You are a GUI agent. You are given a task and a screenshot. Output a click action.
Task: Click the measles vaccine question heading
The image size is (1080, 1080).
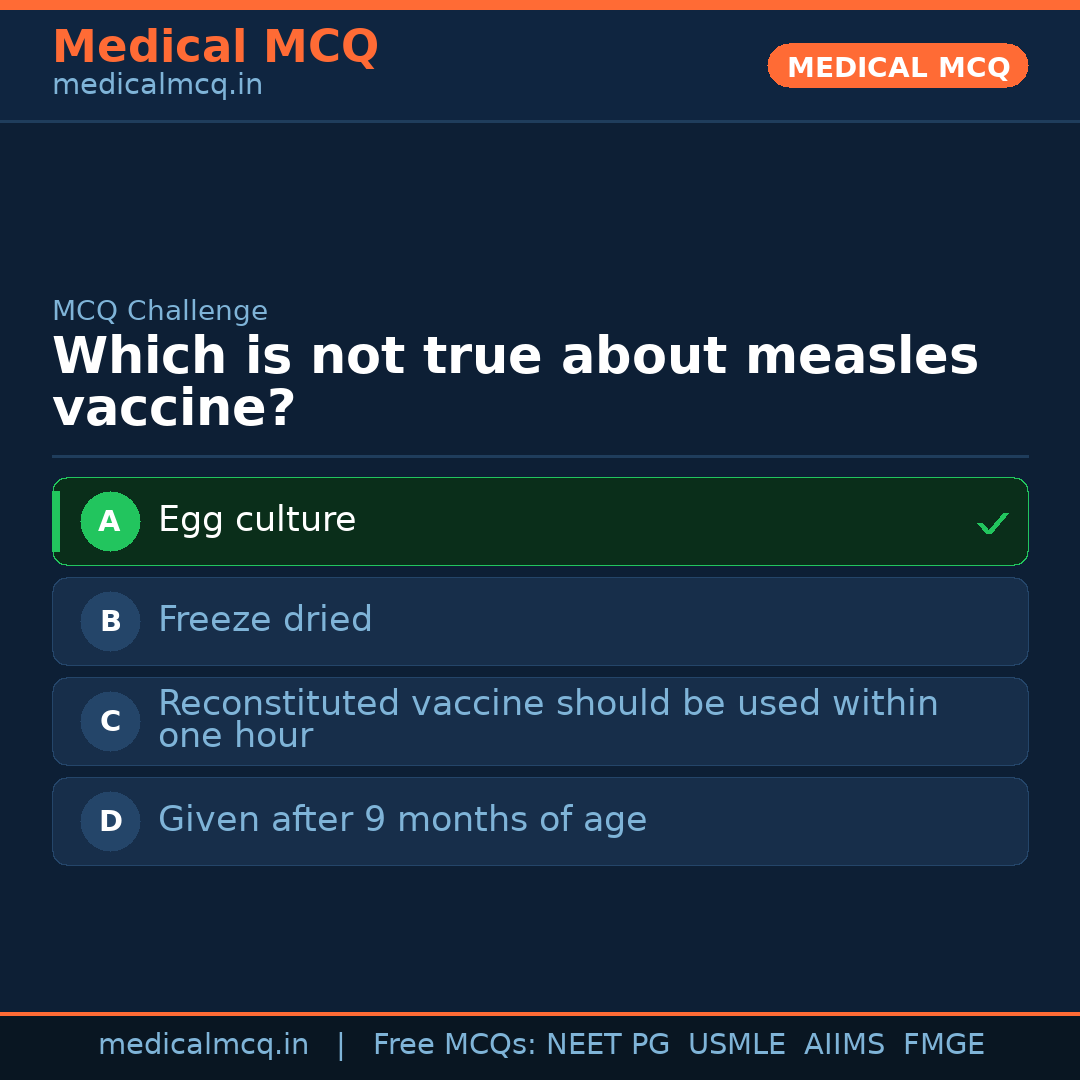[x=515, y=382]
